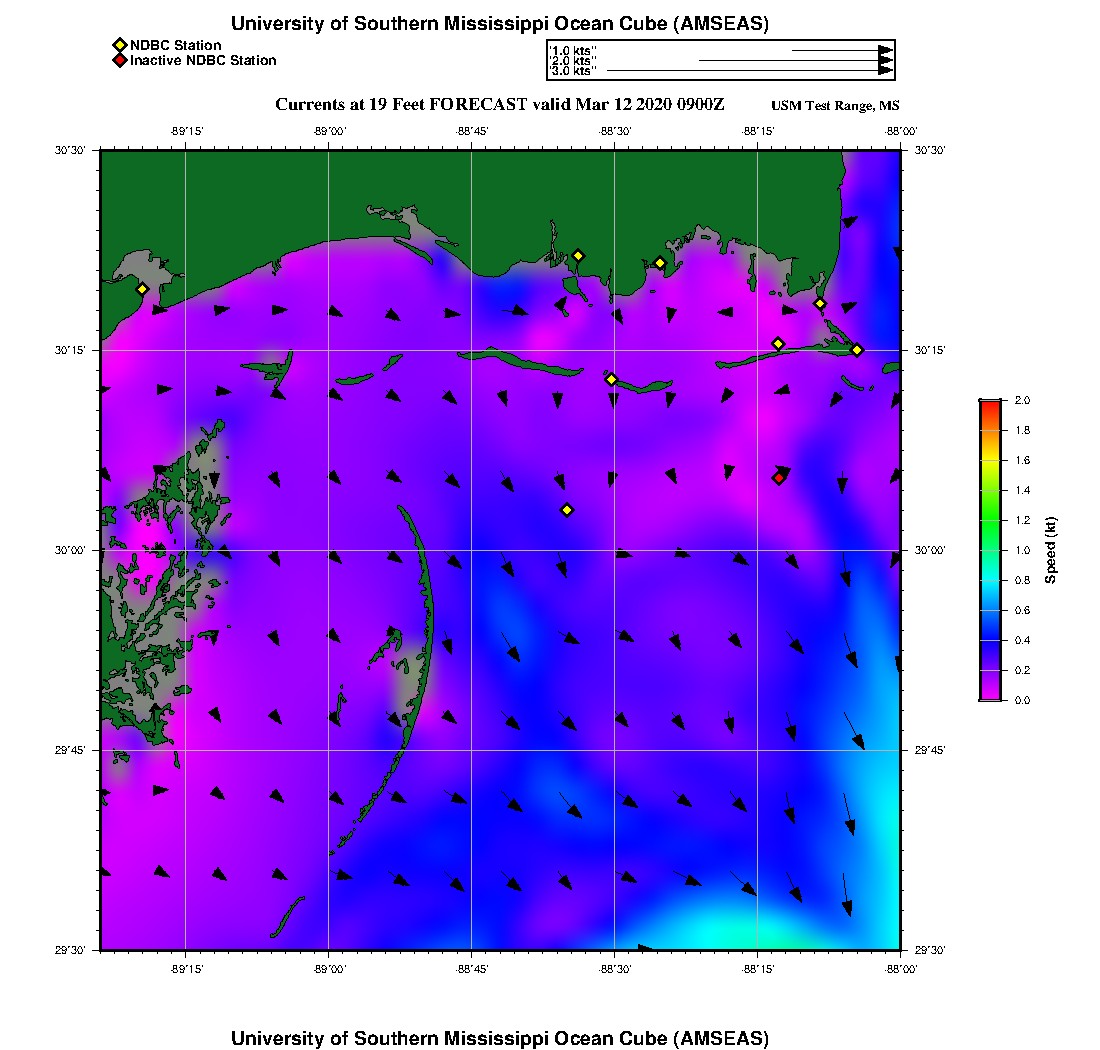Click the 'Speed (kt)' colorbar label

click(x=1050, y=550)
